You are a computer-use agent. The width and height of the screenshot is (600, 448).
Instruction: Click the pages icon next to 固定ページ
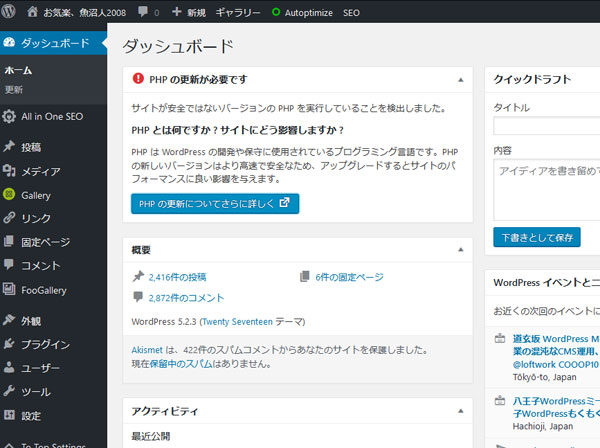click(x=9, y=241)
